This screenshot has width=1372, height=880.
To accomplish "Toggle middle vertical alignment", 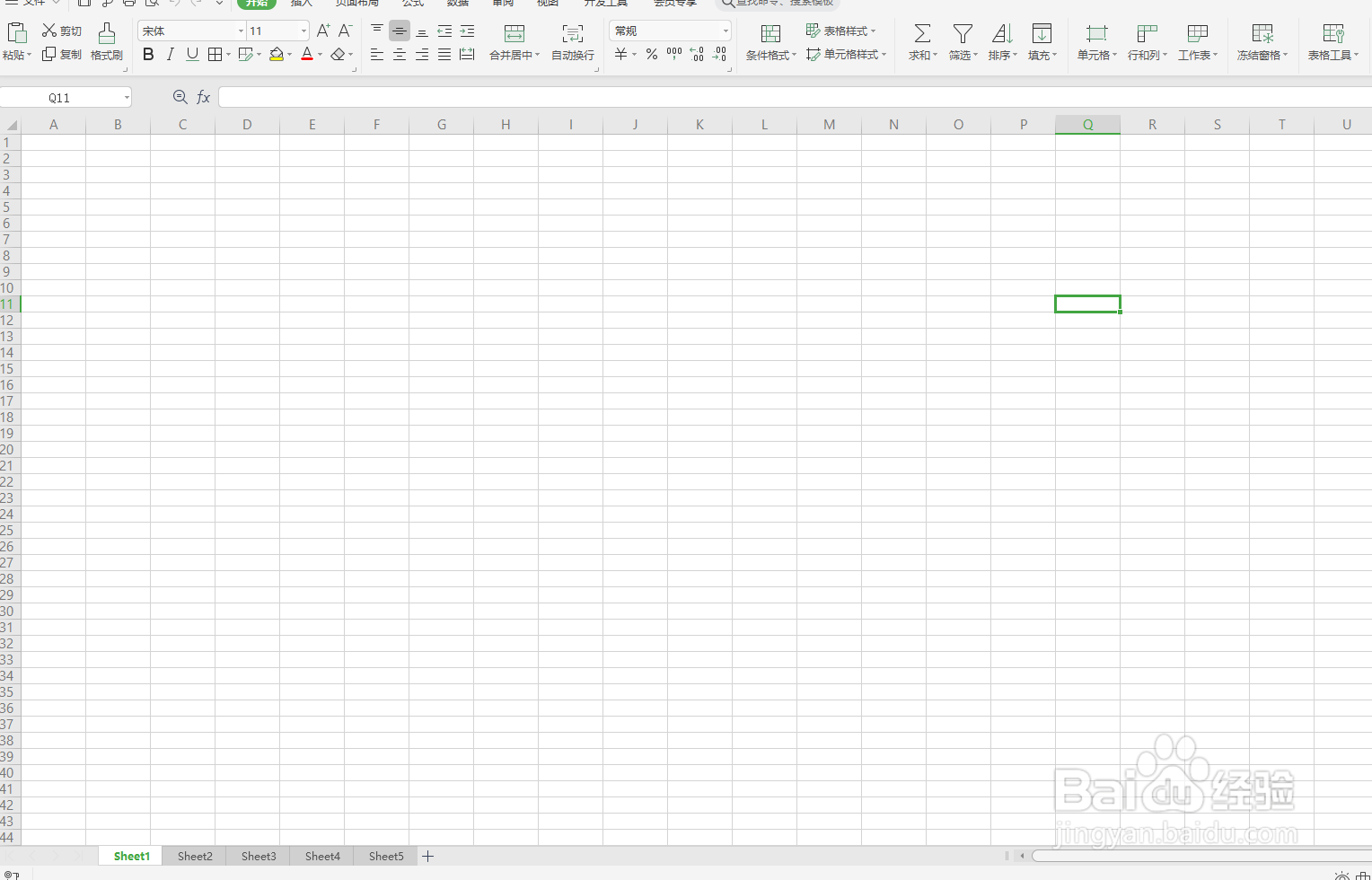I will [x=400, y=31].
